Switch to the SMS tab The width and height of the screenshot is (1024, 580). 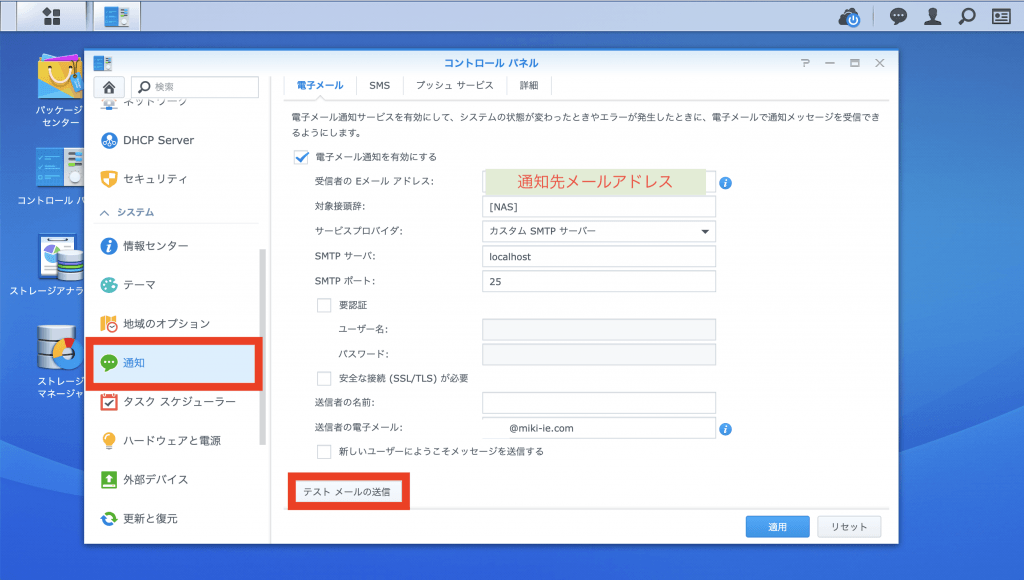click(379, 86)
